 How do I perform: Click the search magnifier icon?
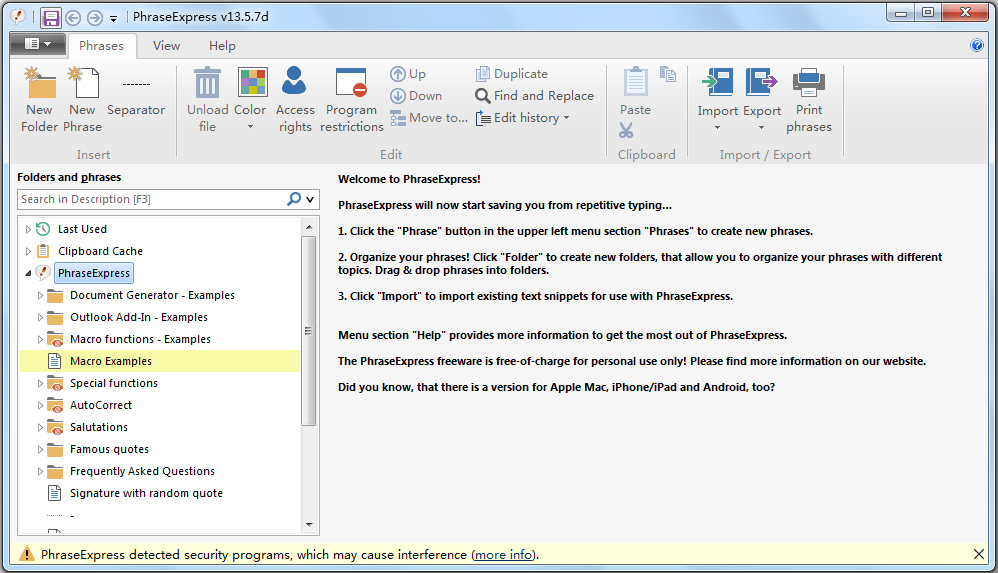tap(293, 199)
